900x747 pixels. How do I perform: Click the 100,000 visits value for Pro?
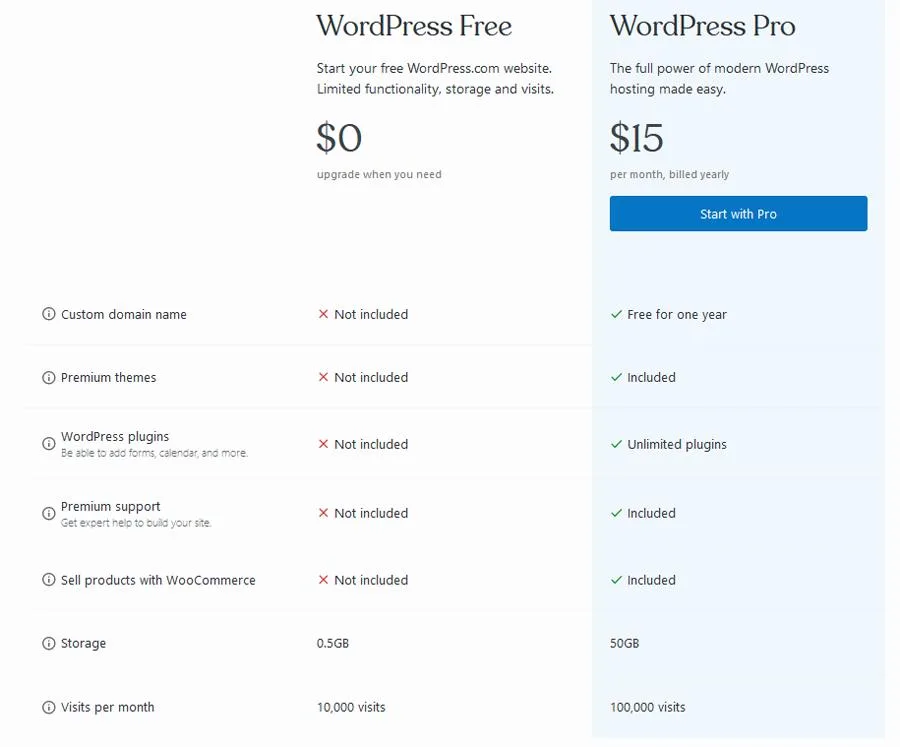647,707
